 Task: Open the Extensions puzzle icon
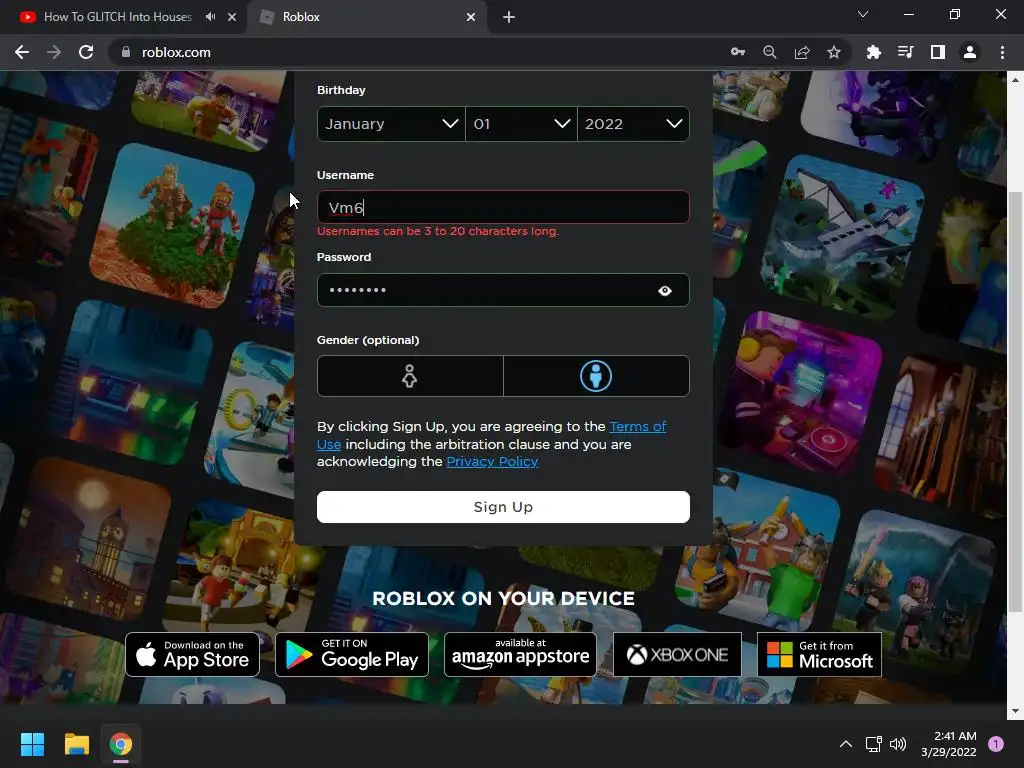(874, 52)
